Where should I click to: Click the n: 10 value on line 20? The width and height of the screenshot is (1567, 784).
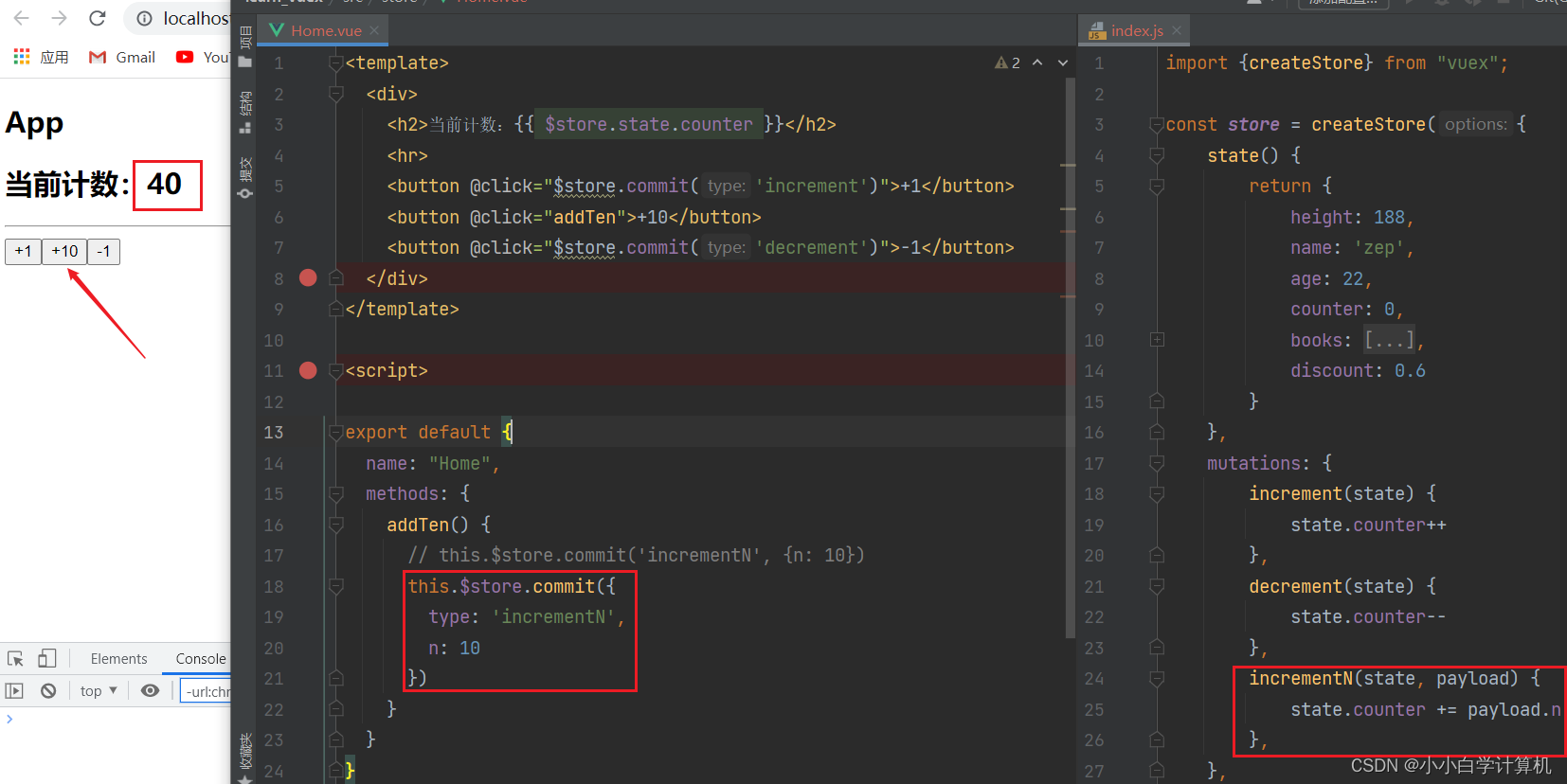[454, 648]
